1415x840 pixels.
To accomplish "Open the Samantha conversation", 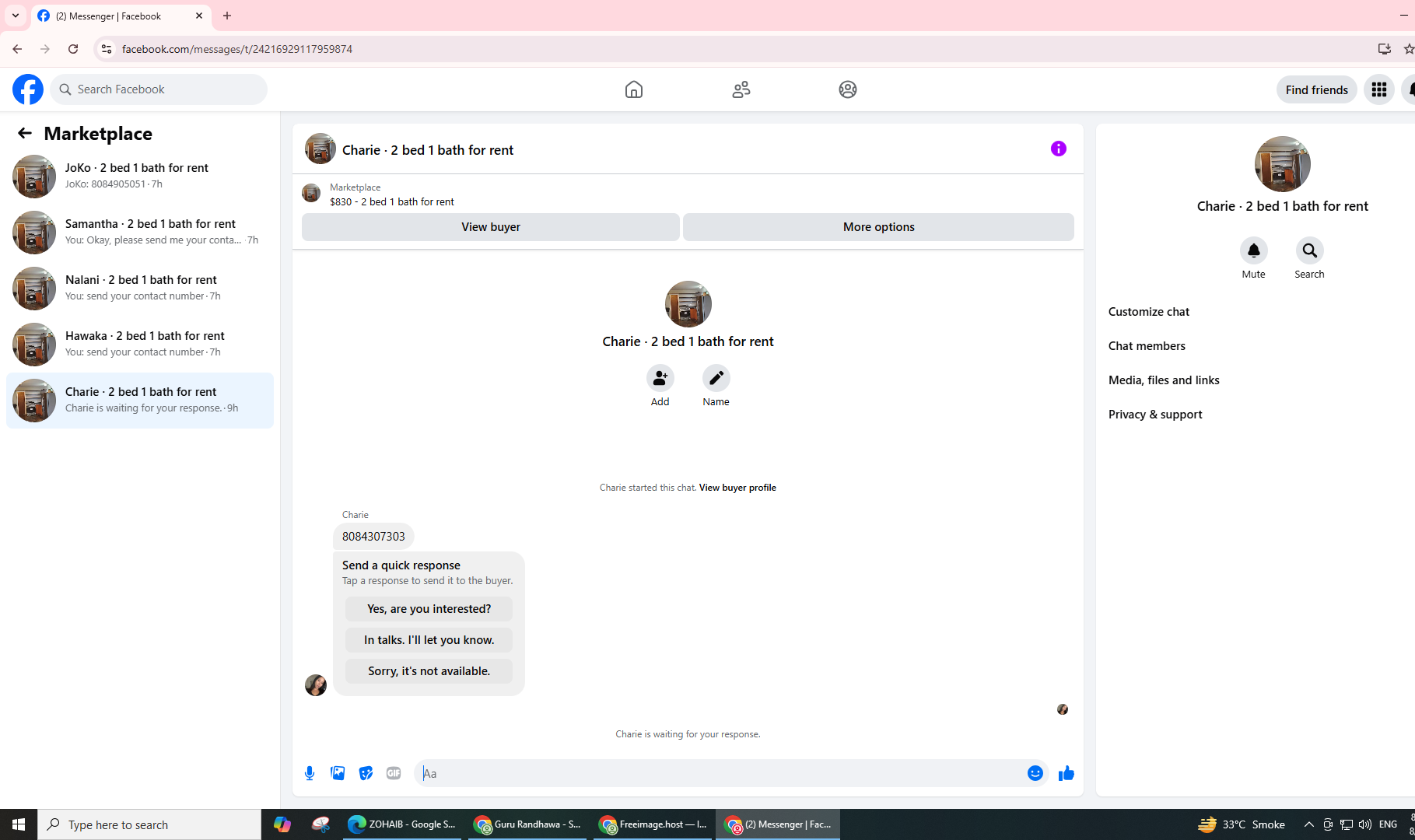I will click(x=140, y=233).
